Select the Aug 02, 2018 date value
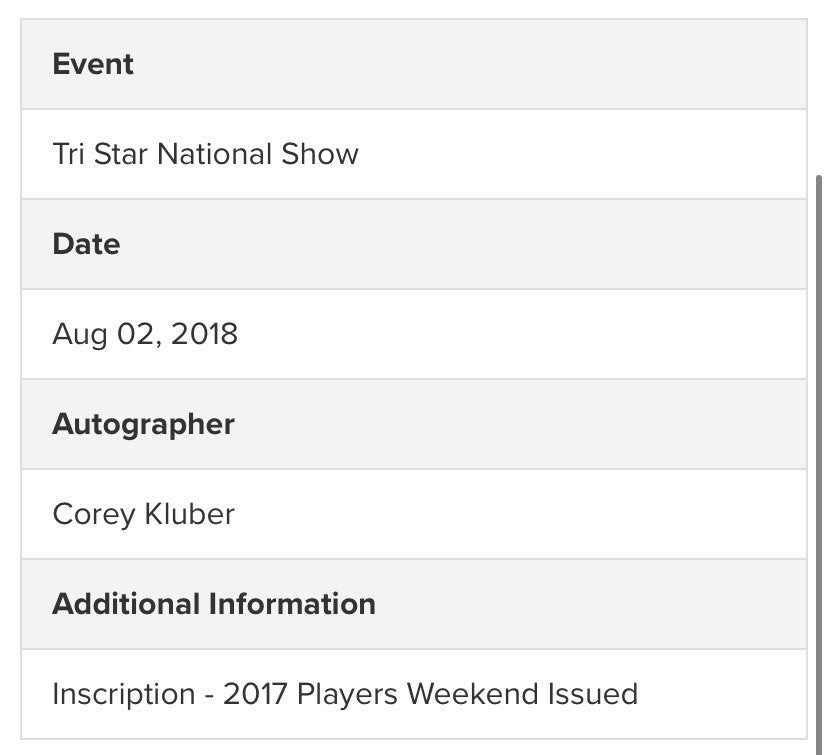The height and width of the screenshot is (755, 828). pyautogui.click(x=145, y=334)
